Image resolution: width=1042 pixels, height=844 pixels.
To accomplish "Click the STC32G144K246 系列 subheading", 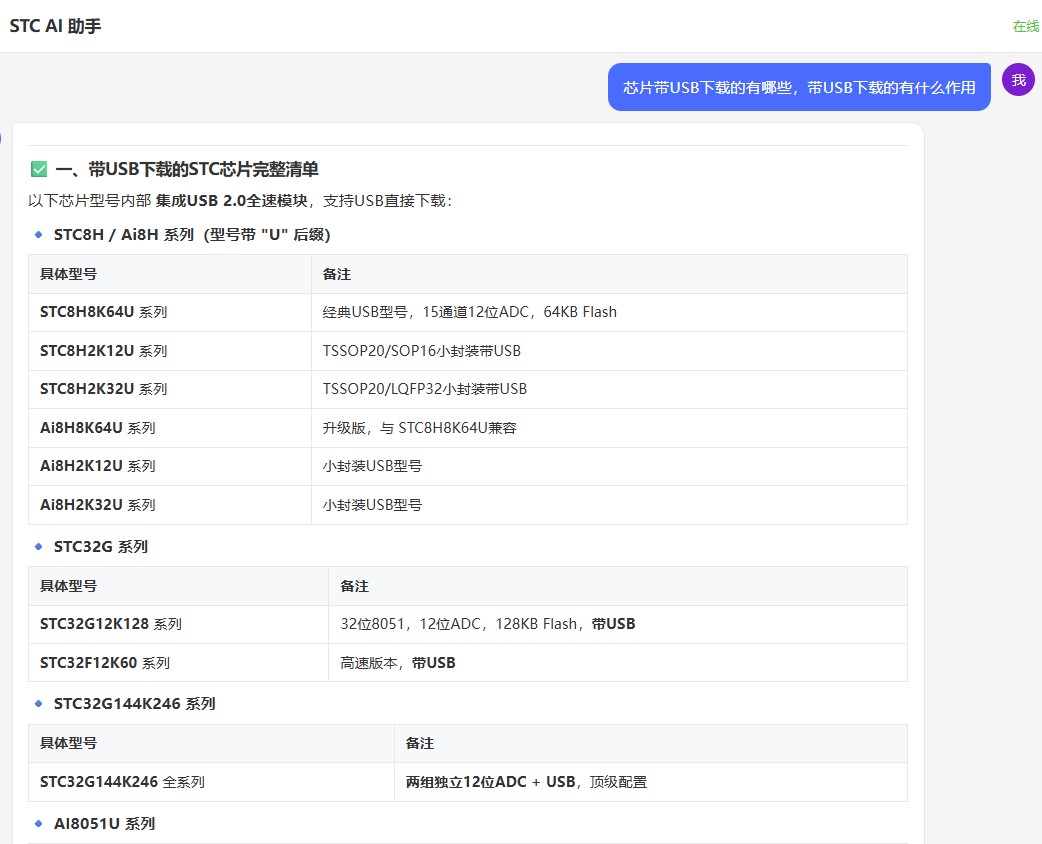I will coord(135,703).
